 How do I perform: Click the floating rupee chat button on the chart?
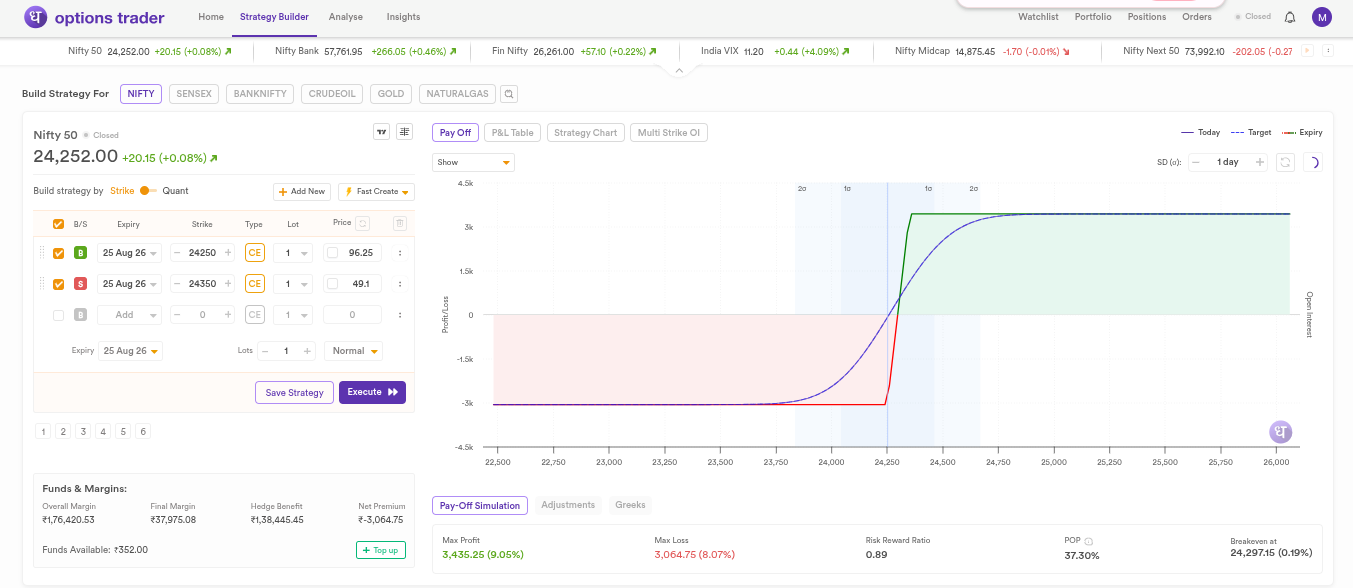(1281, 432)
